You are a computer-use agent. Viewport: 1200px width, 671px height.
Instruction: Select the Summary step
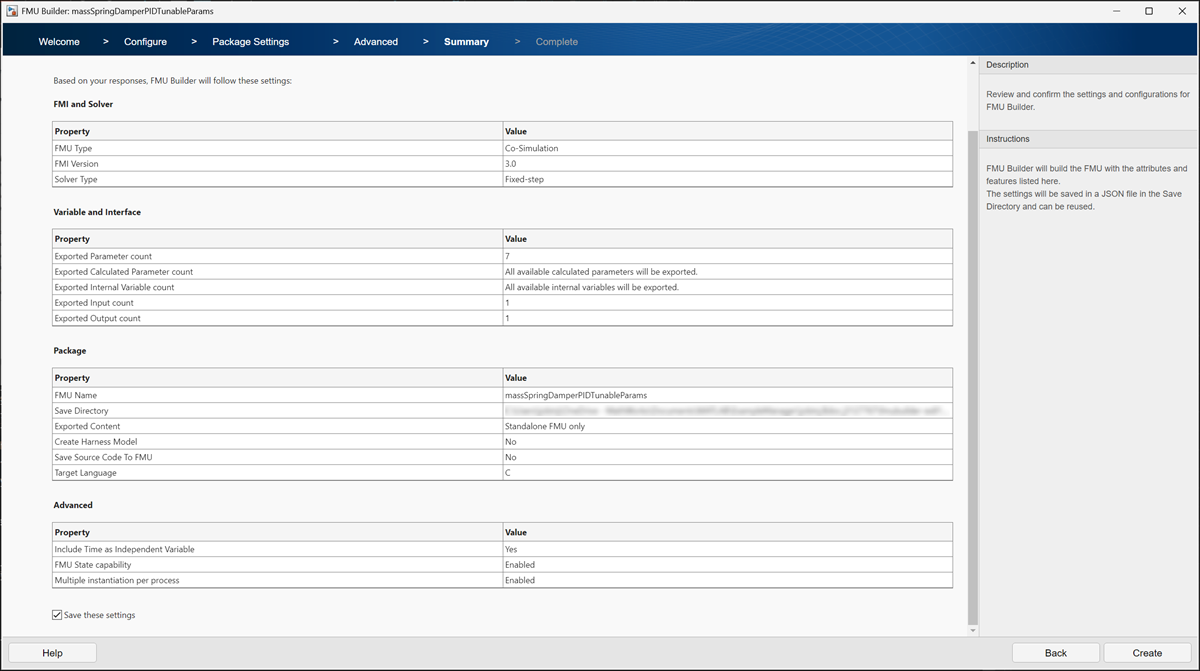pyautogui.click(x=466, y=41)
